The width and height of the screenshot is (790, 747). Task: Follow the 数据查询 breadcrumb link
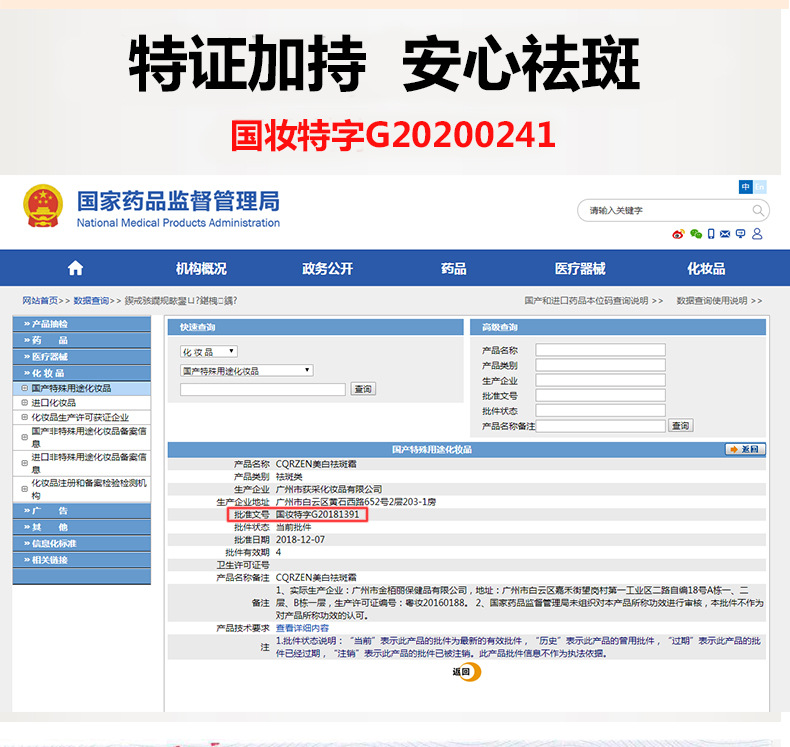(91, 301)
